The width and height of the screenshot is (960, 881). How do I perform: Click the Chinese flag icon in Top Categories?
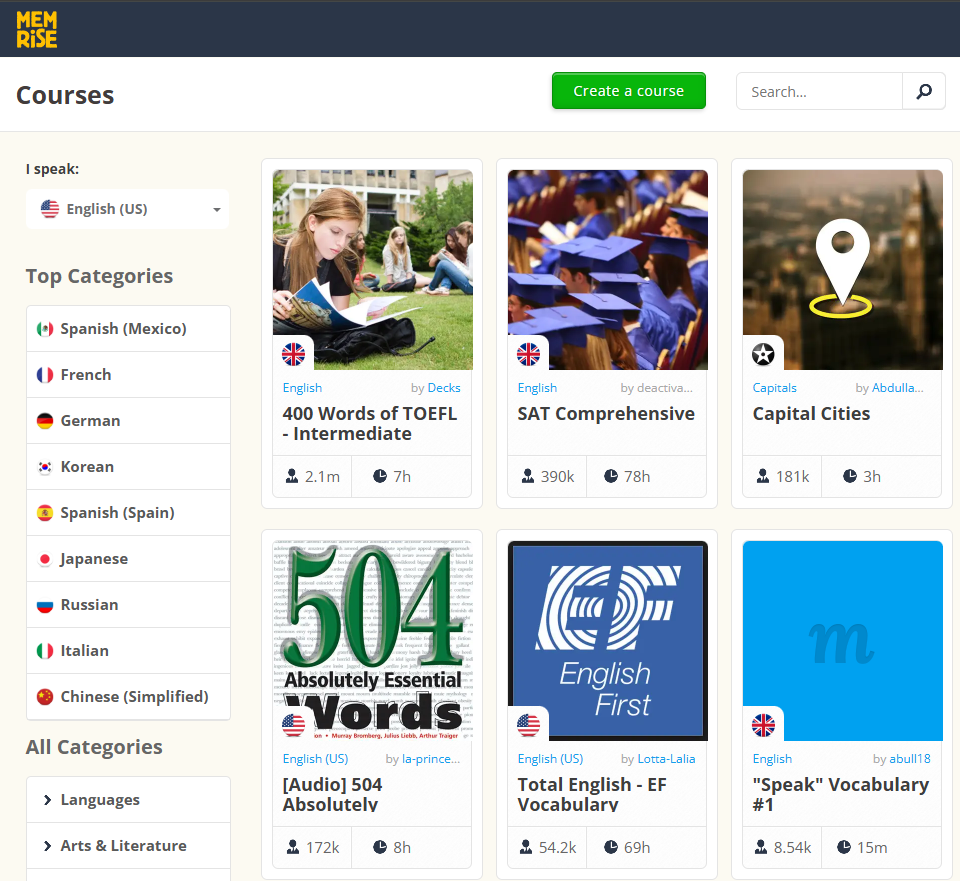tap(45, 697)
